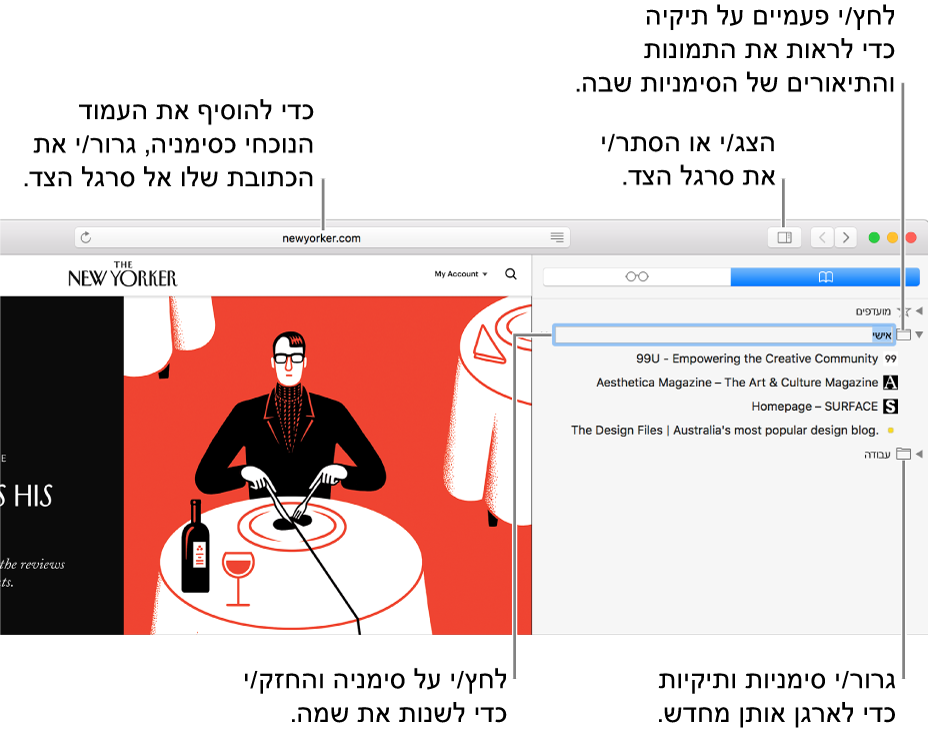Image resolution: width=928 pixels, height=732 pixels.
Task: Collapse the אישי folder disclosure triangle
Action: point(919,335)
